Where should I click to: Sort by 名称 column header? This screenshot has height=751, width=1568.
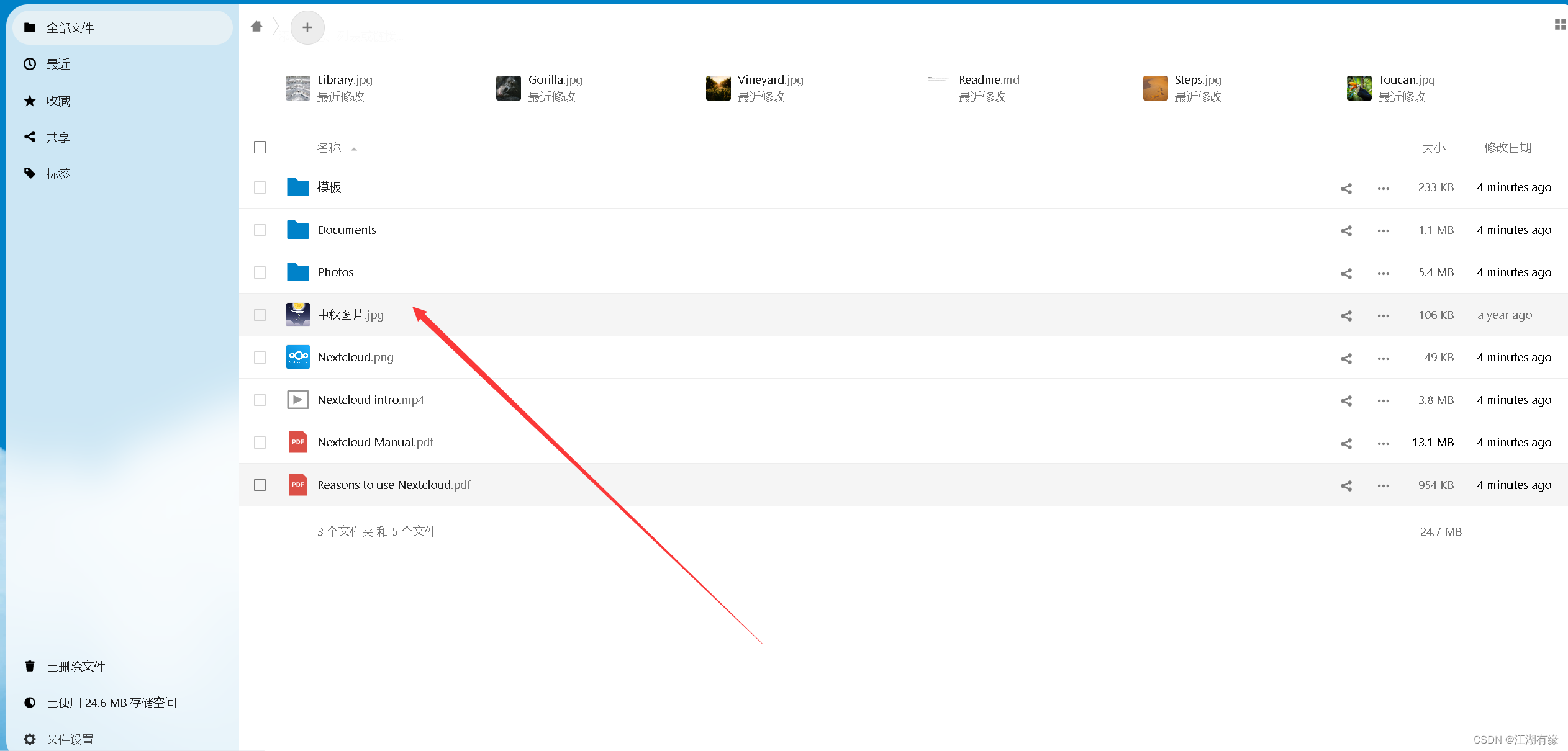[329, 148]
